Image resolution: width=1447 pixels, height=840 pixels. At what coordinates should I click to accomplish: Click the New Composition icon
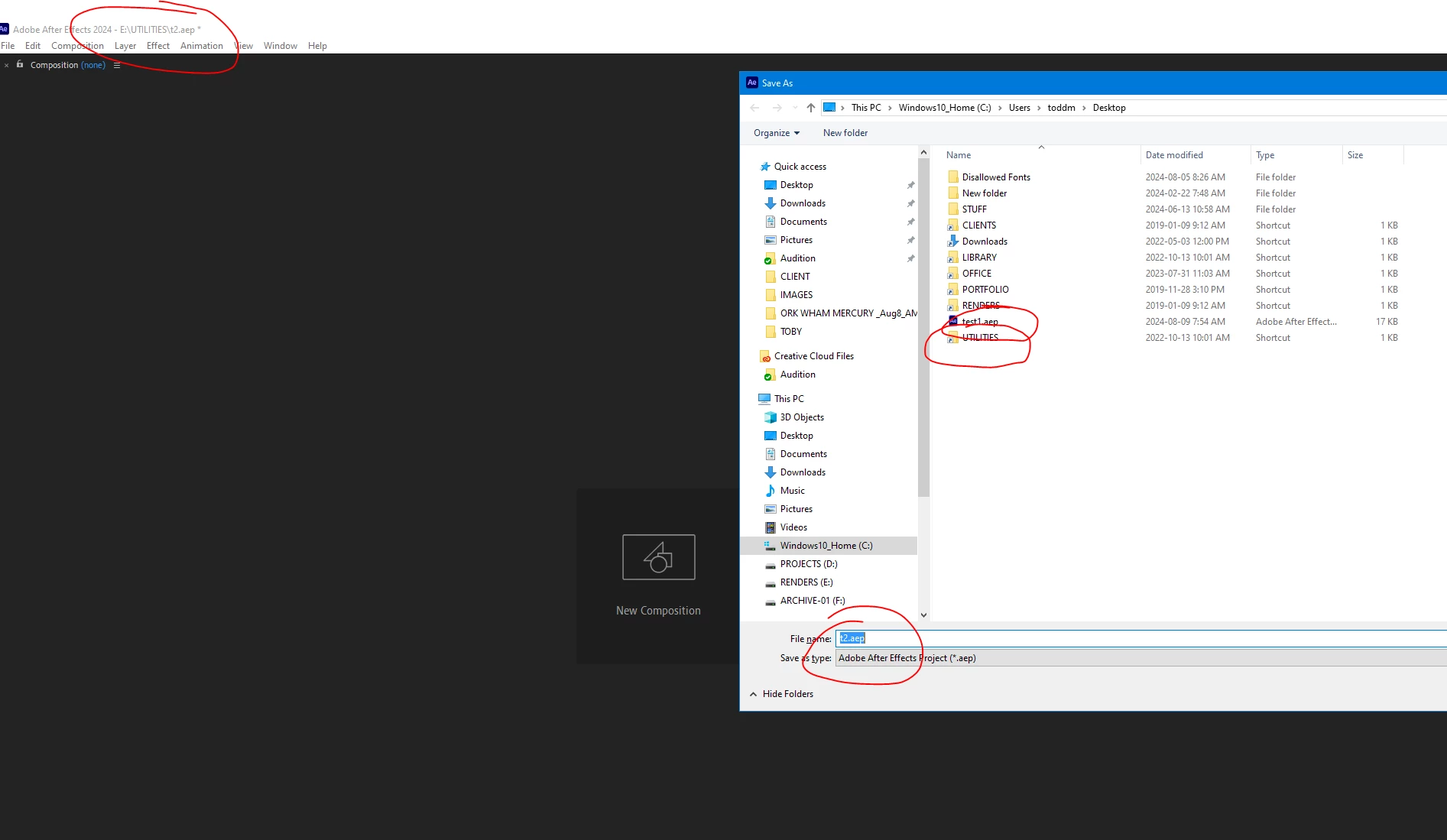coord(658,557)
